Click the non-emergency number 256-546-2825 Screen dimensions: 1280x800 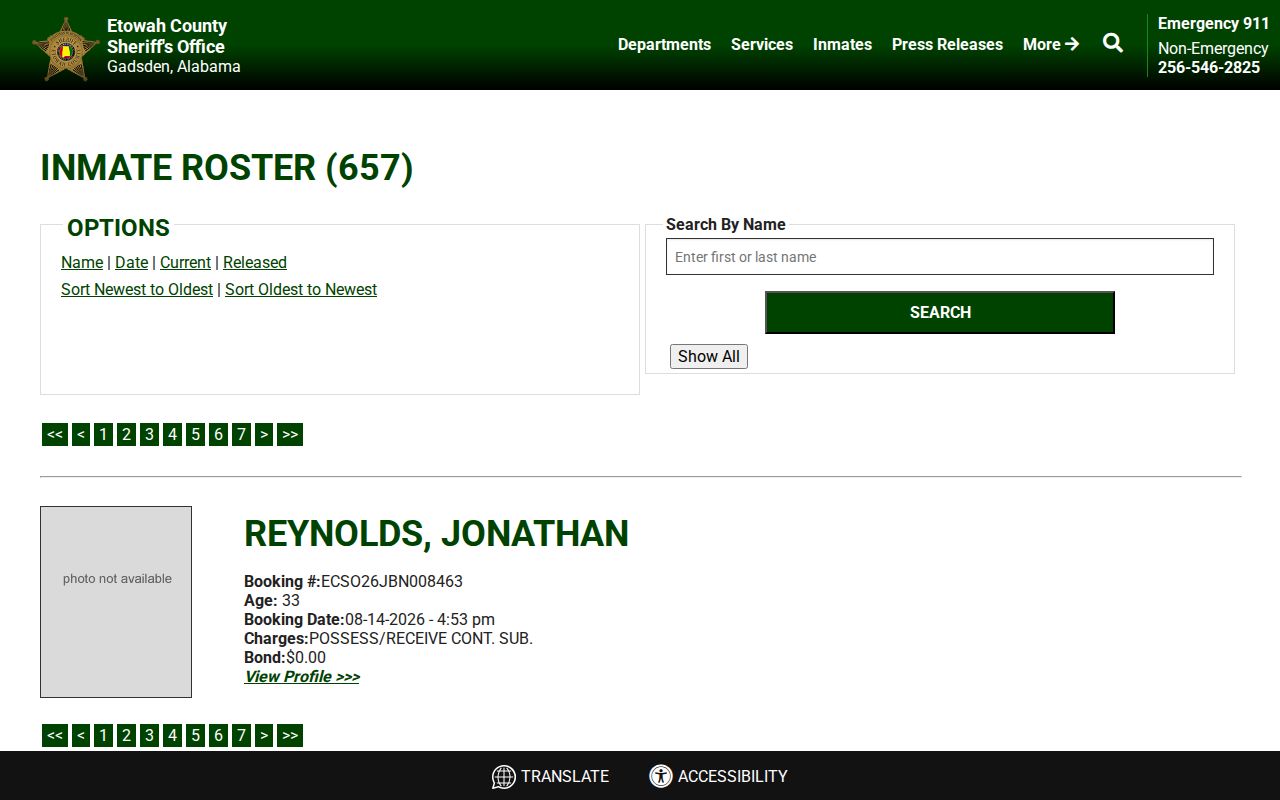click(1209, 67)
